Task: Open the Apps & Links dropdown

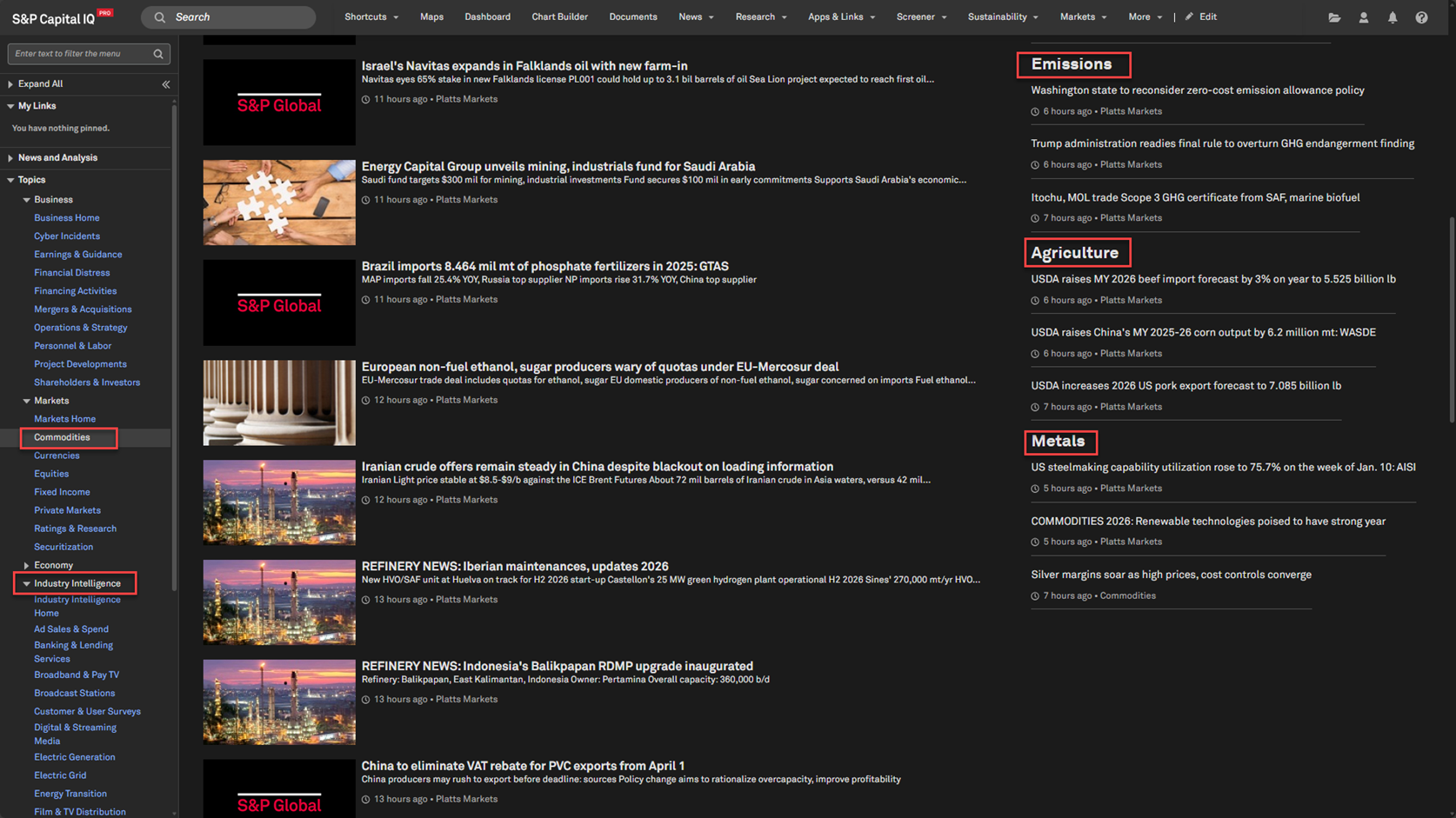Action: (x=841, y=17)
